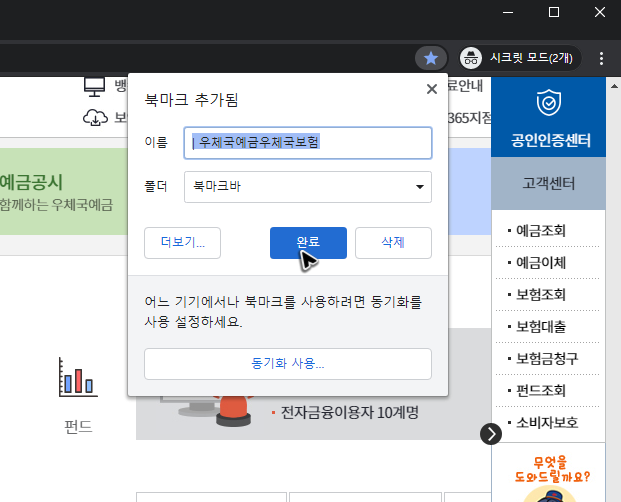Select 보험조회 in the quick menu
The height and width of the screenshot is (502, 621).
coord(541,295)
